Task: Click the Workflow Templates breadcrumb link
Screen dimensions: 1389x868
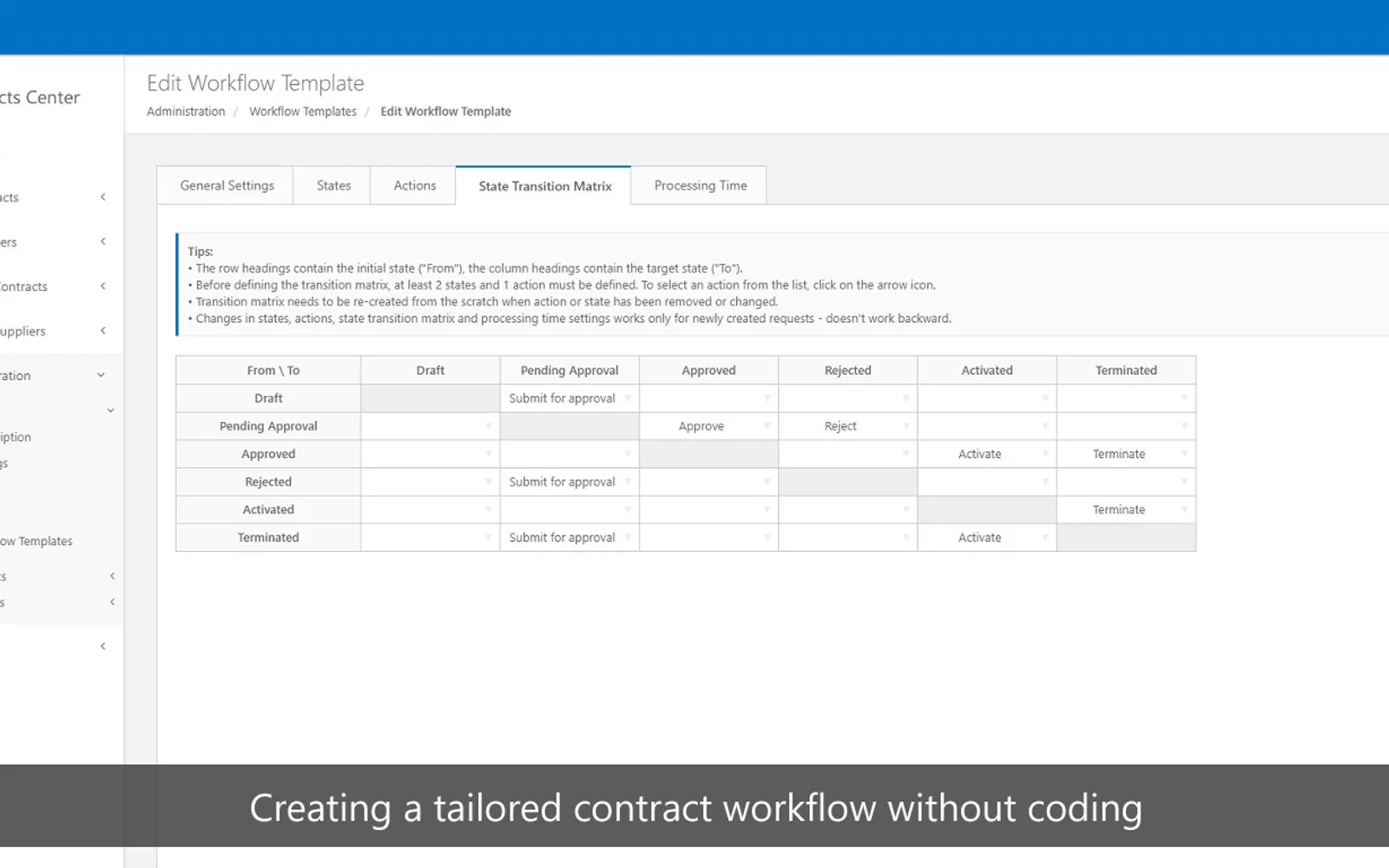Action: coord(303,111)
